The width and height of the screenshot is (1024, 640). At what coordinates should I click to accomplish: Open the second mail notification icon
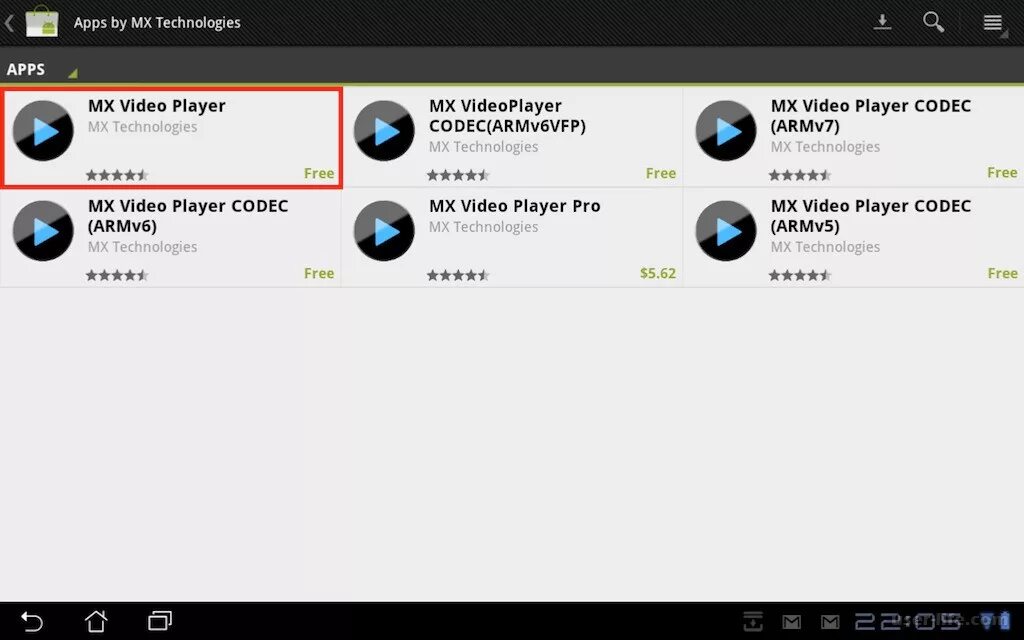pos(830,622)
